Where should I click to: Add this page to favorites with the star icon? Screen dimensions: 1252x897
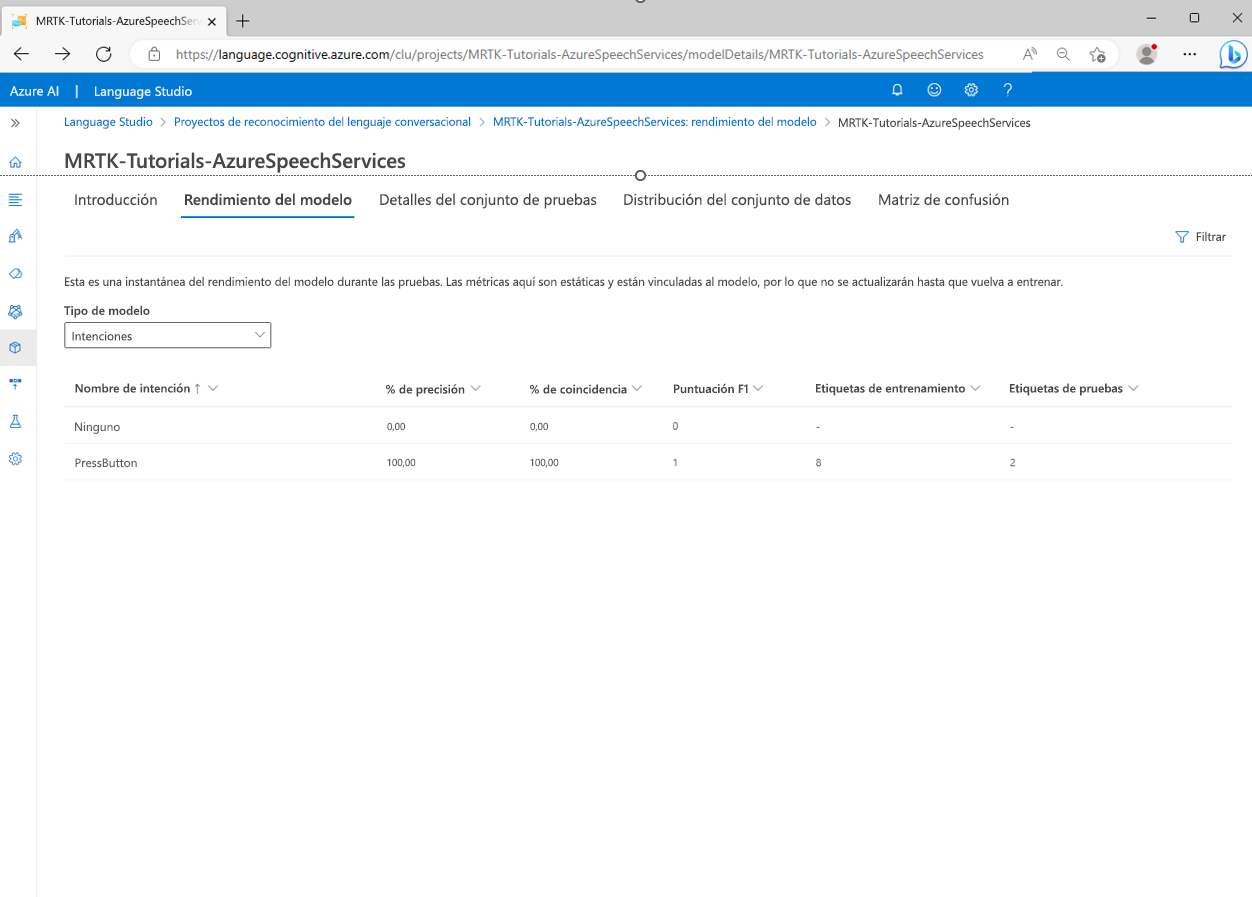pyautogui.click(x=1097, y=54)
